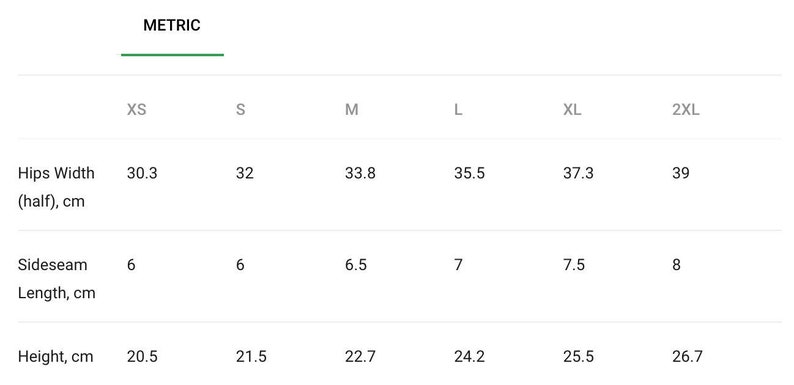Select the M size column header
Screen dimensions: 794x385
351,109
